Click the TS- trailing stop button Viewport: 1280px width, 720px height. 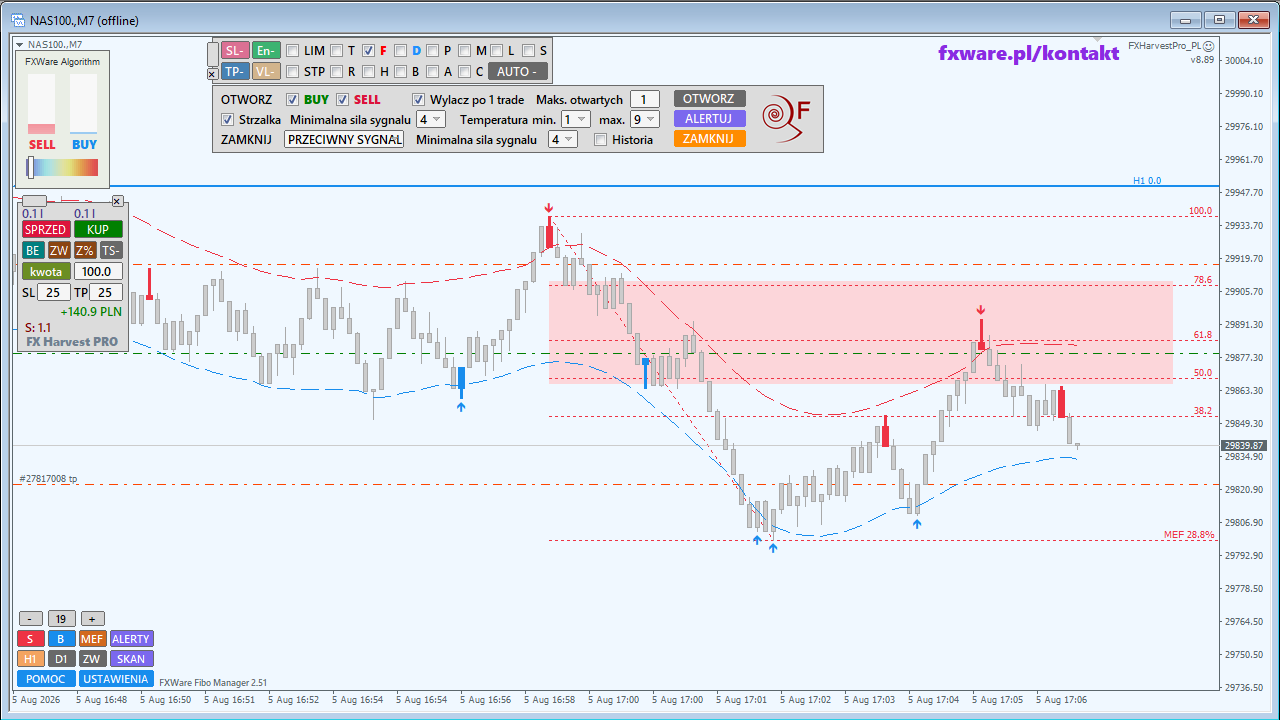111,250
